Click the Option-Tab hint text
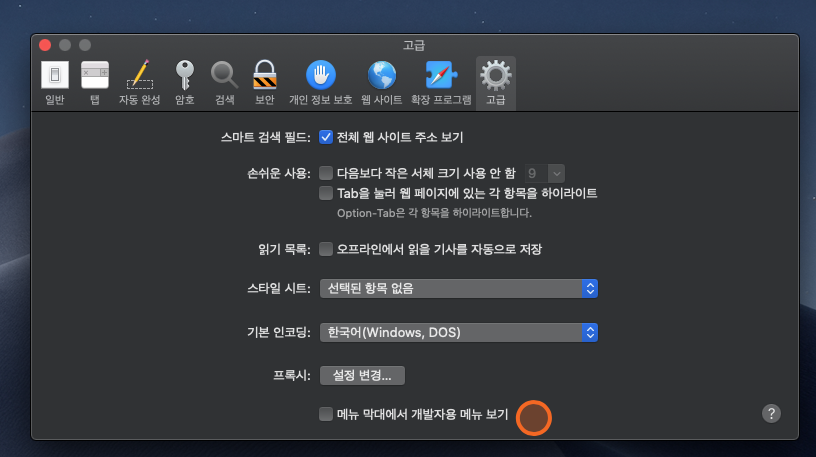816x457 pixels. (434, 213)
